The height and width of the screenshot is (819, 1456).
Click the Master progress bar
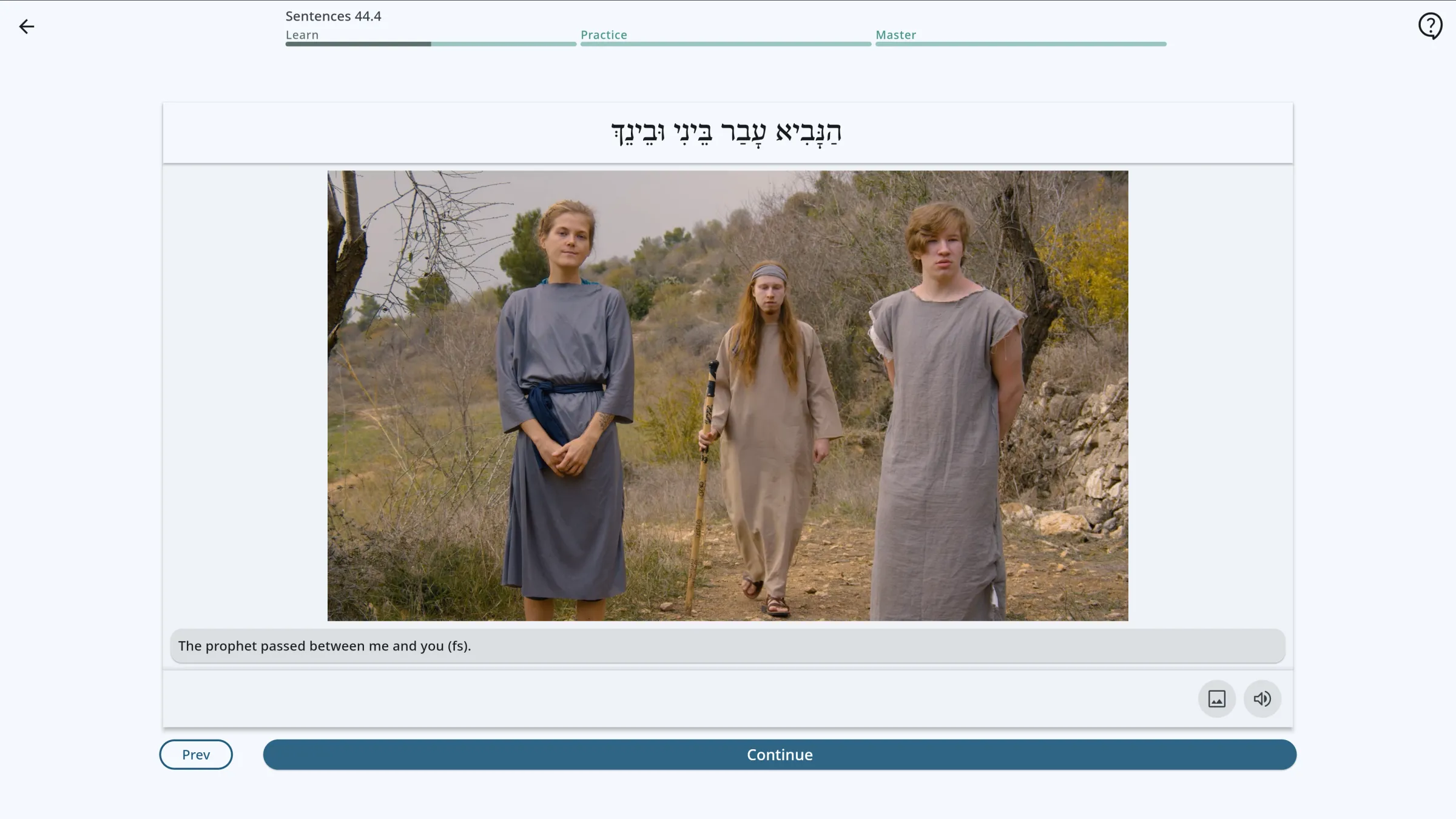[1020, 44]
